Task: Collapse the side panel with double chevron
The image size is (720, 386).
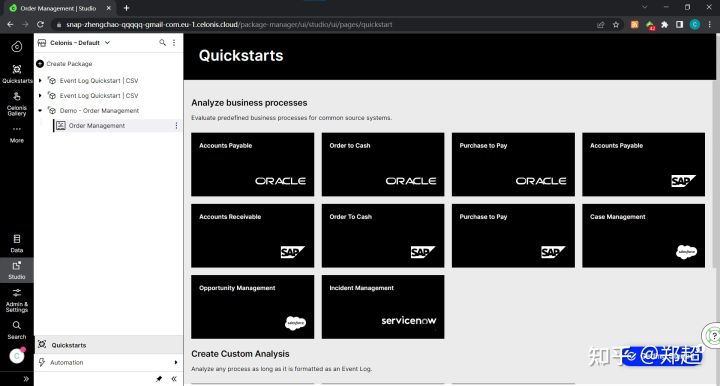Action: [174, 379]
